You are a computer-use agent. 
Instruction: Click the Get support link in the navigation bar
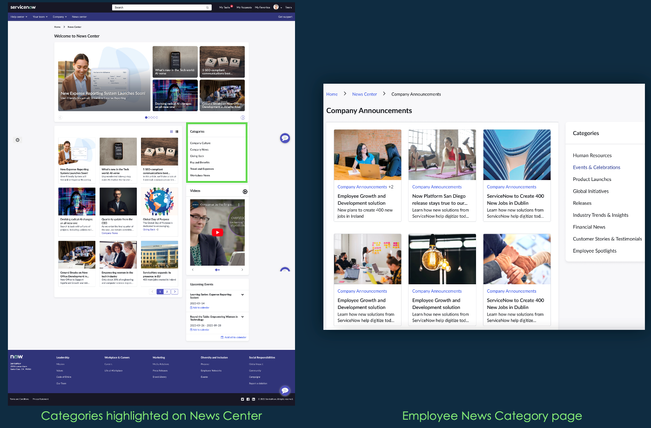(285, 17)
